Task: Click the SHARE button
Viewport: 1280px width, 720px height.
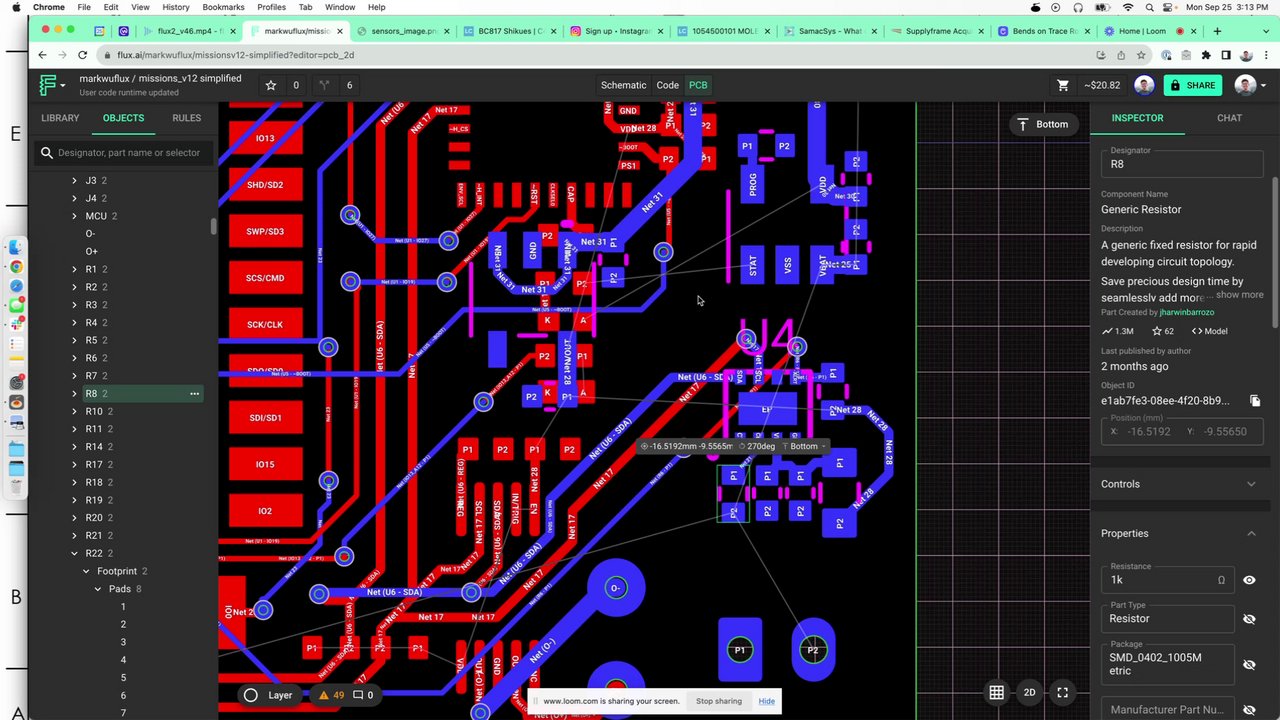Action: tap(1192, 85)
